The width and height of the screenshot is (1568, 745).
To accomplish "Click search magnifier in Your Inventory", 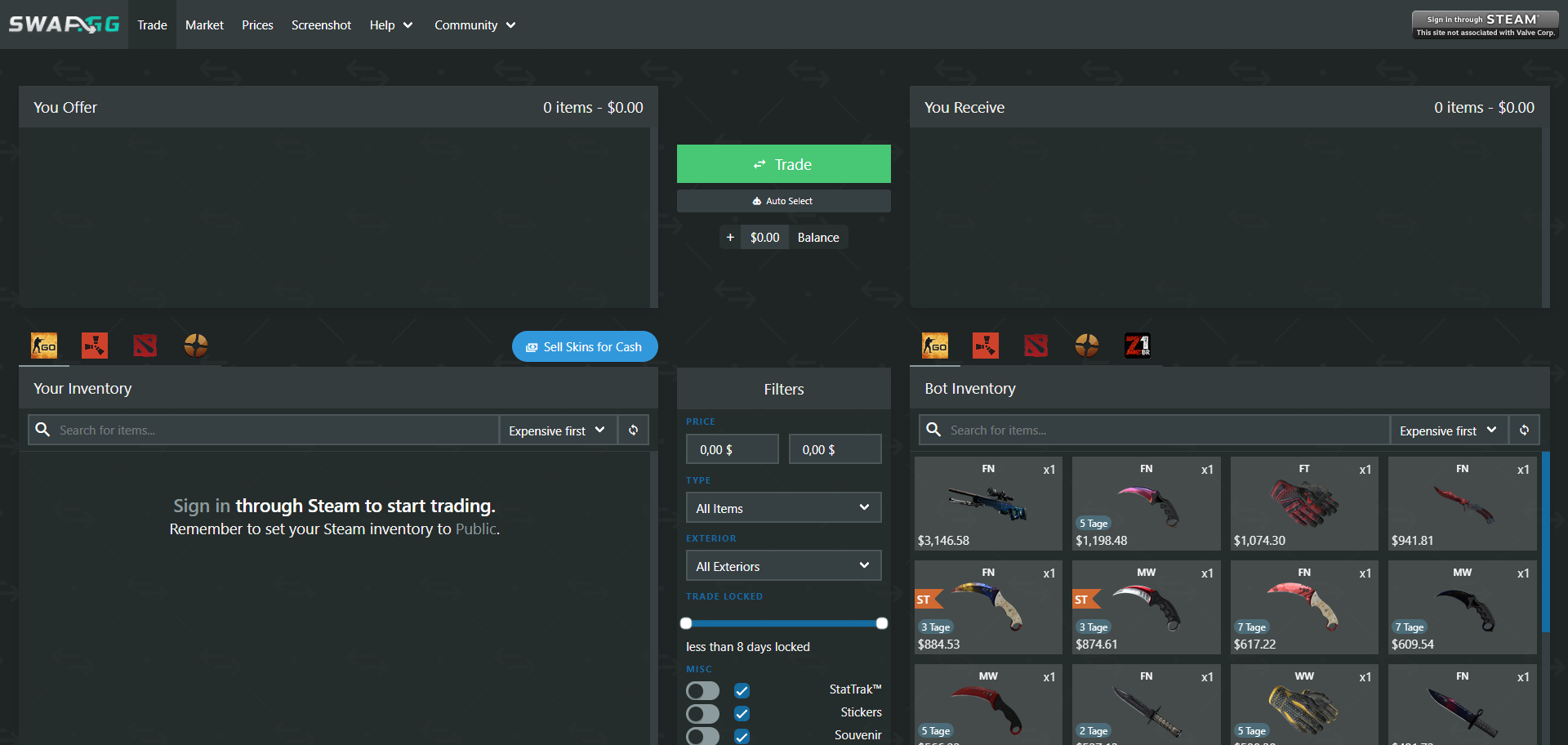I will [43, 430].
